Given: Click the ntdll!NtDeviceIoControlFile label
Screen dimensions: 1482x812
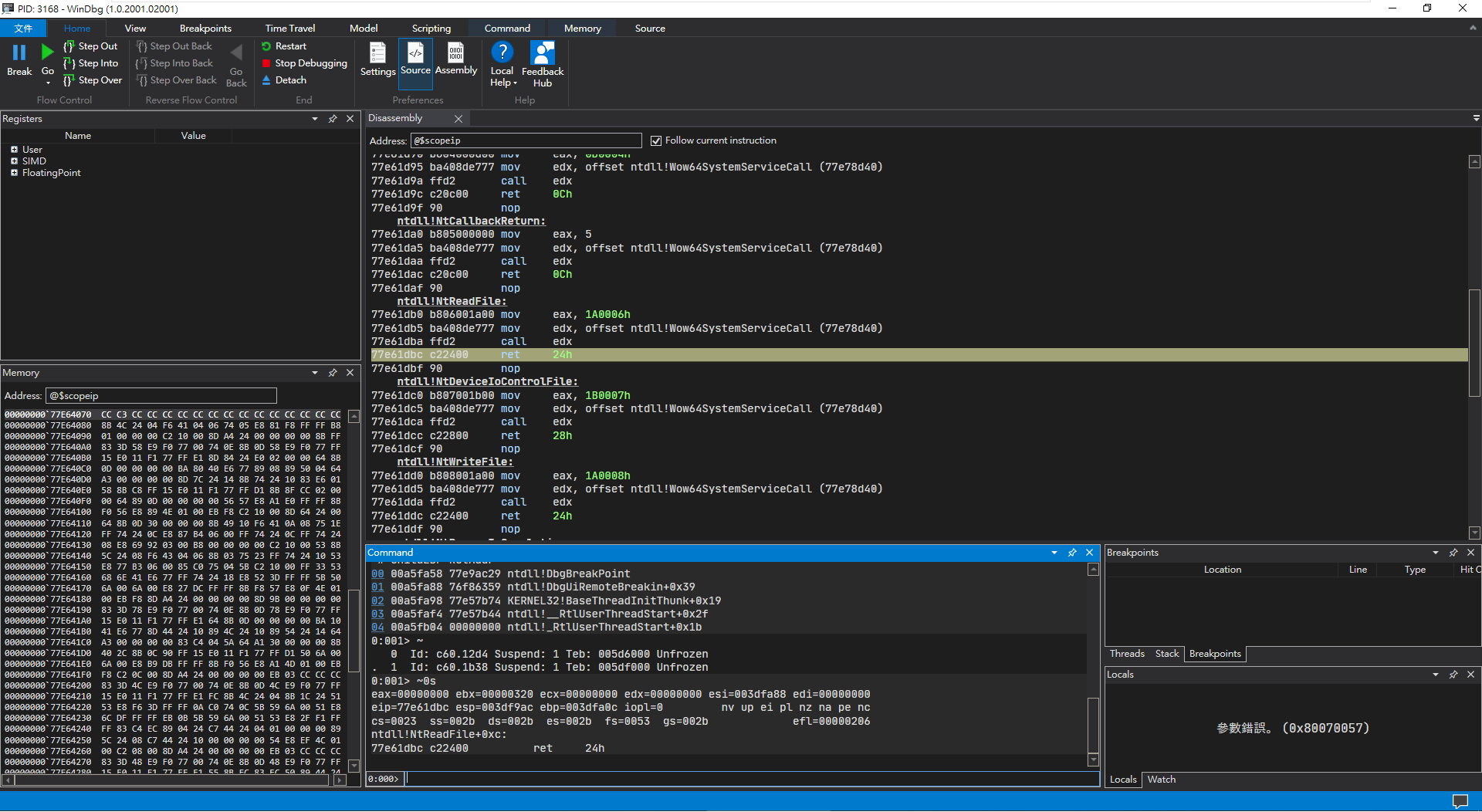Looking at the screenshot, I should point(487,382).
